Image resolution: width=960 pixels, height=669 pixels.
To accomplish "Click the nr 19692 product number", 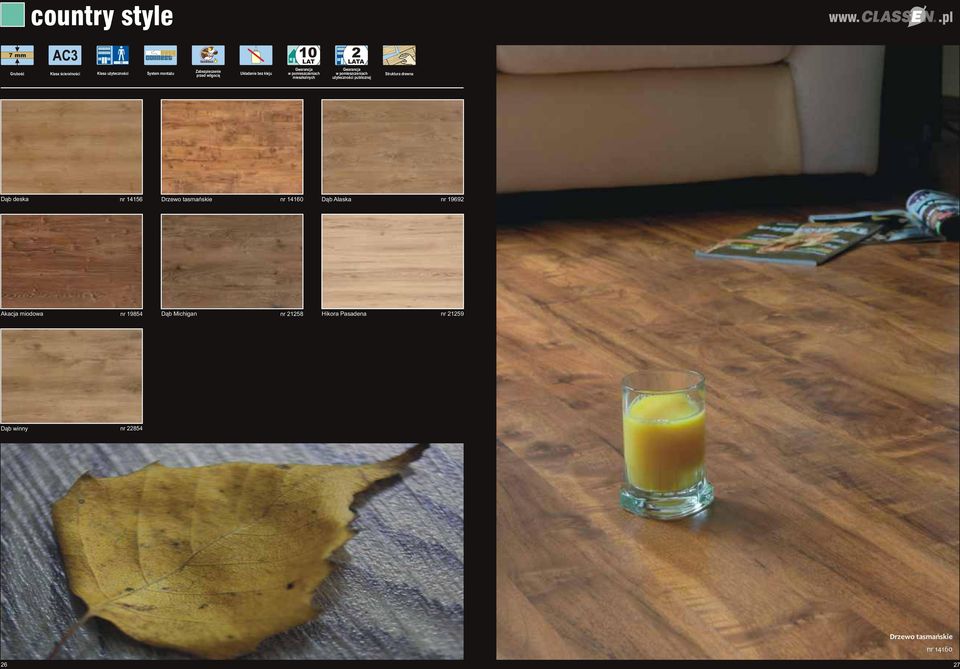I will click(452, 200).
